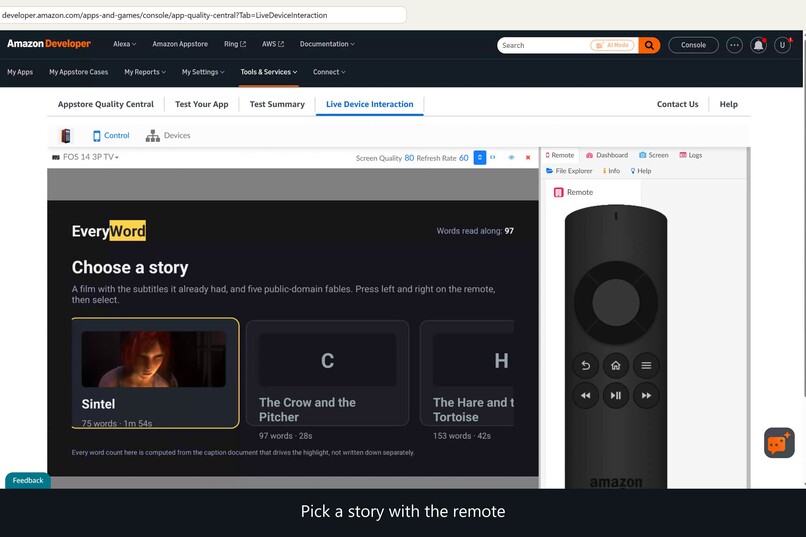
Task: Open the Remote panel tab
Action: (x=560, y=155)
